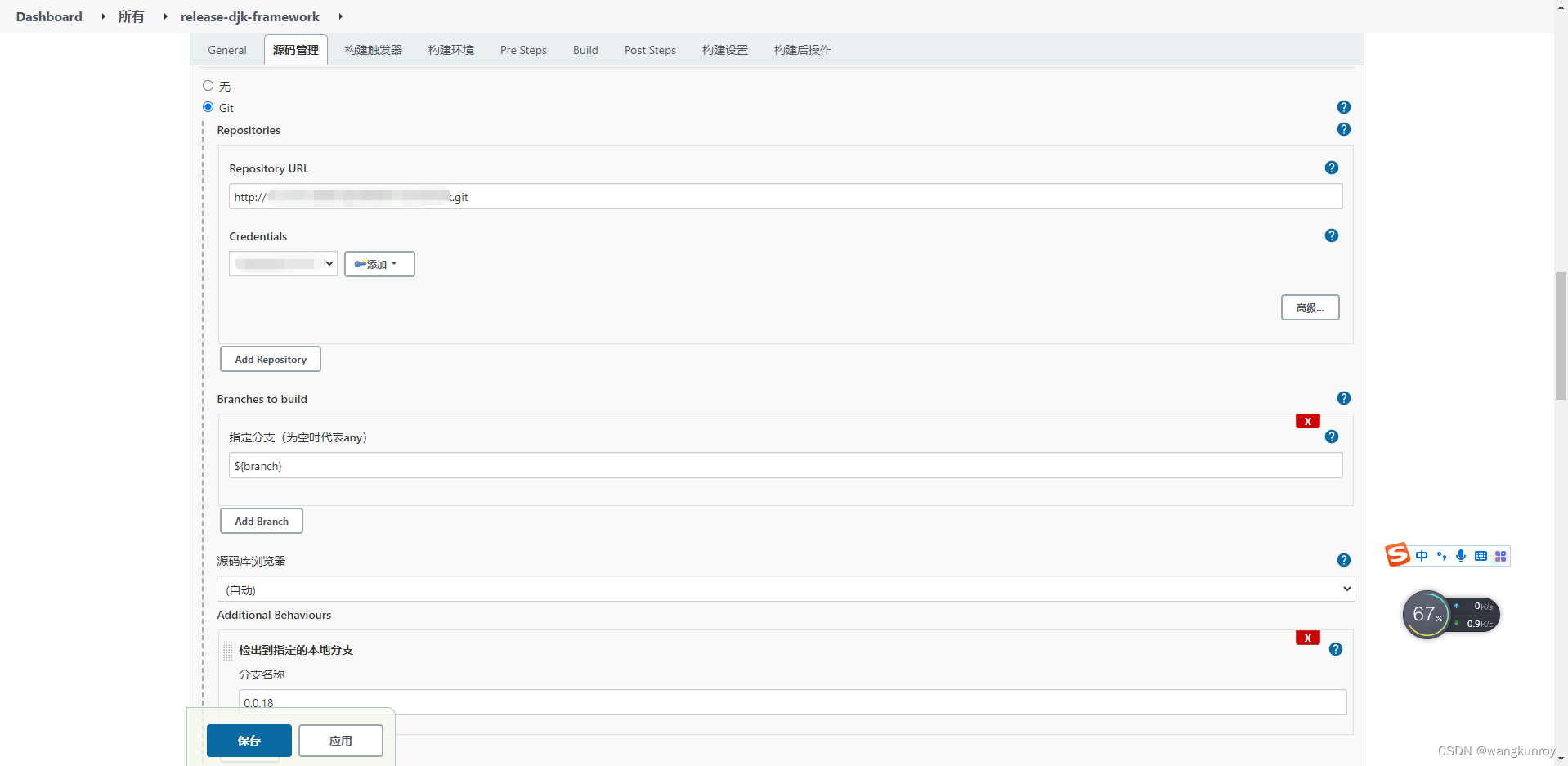Delete the branch specifier with red X

coord(1307,421)
